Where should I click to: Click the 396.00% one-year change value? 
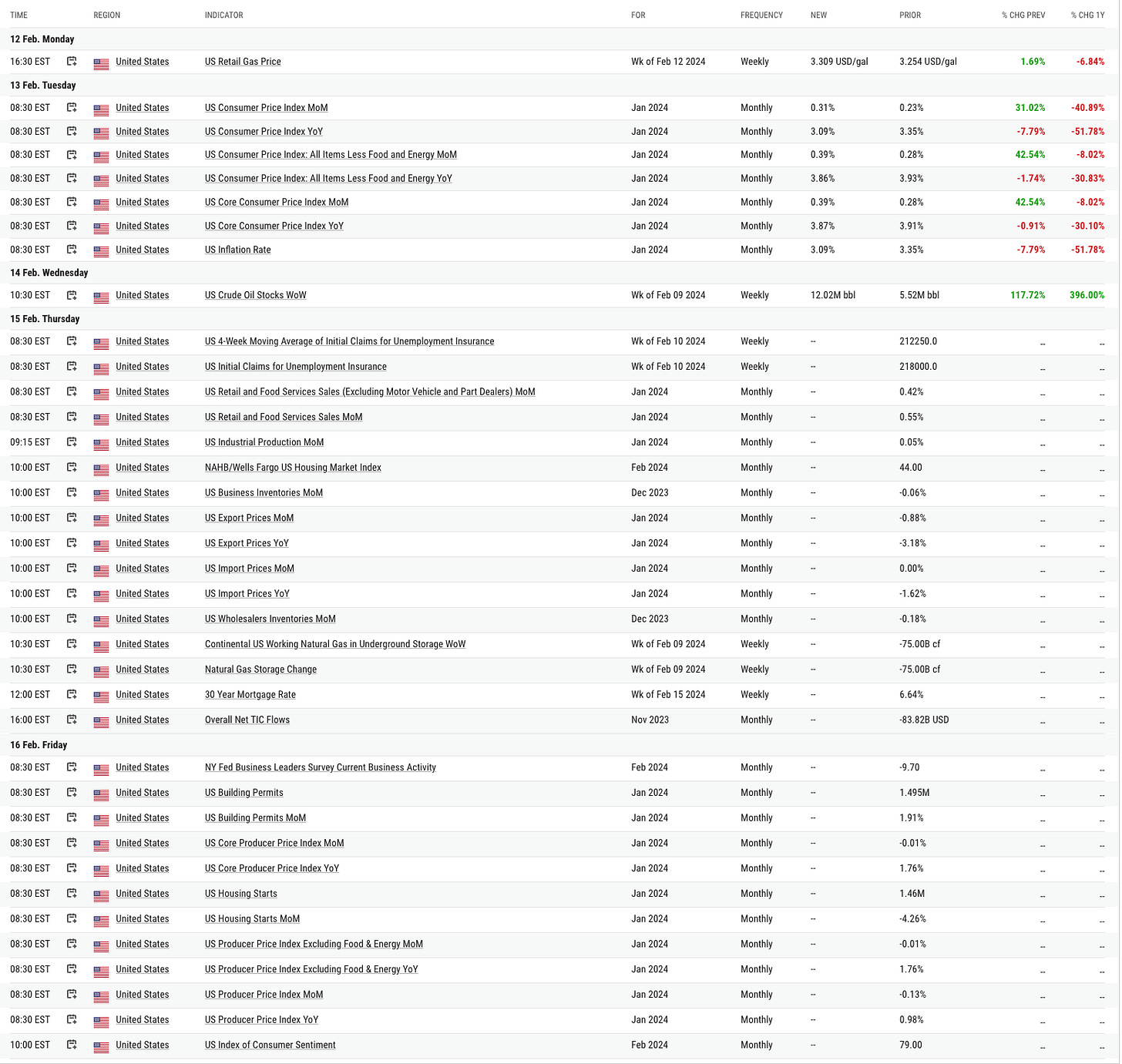1087,295
